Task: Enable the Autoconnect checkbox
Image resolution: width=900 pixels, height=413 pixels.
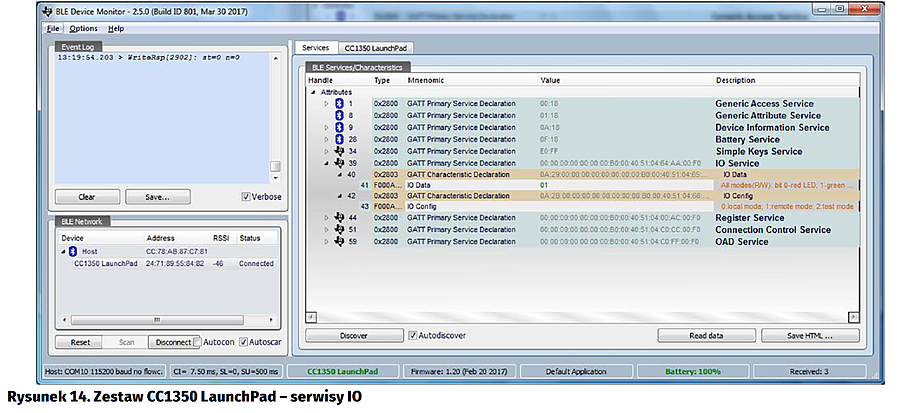Action: pyautogui.click(x=198, y=342)
